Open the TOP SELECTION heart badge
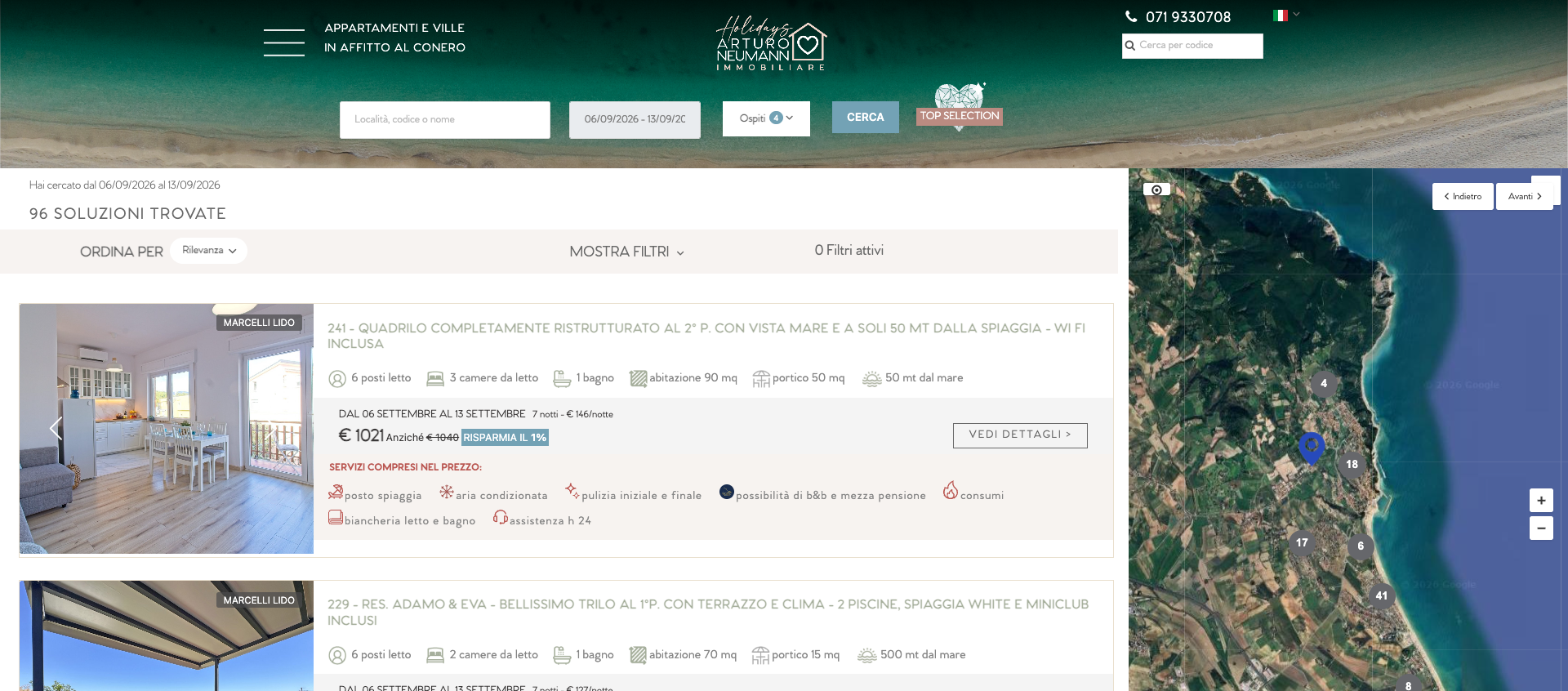The height and width of the screenshot is (691, 1568). [x=960, y=108]
